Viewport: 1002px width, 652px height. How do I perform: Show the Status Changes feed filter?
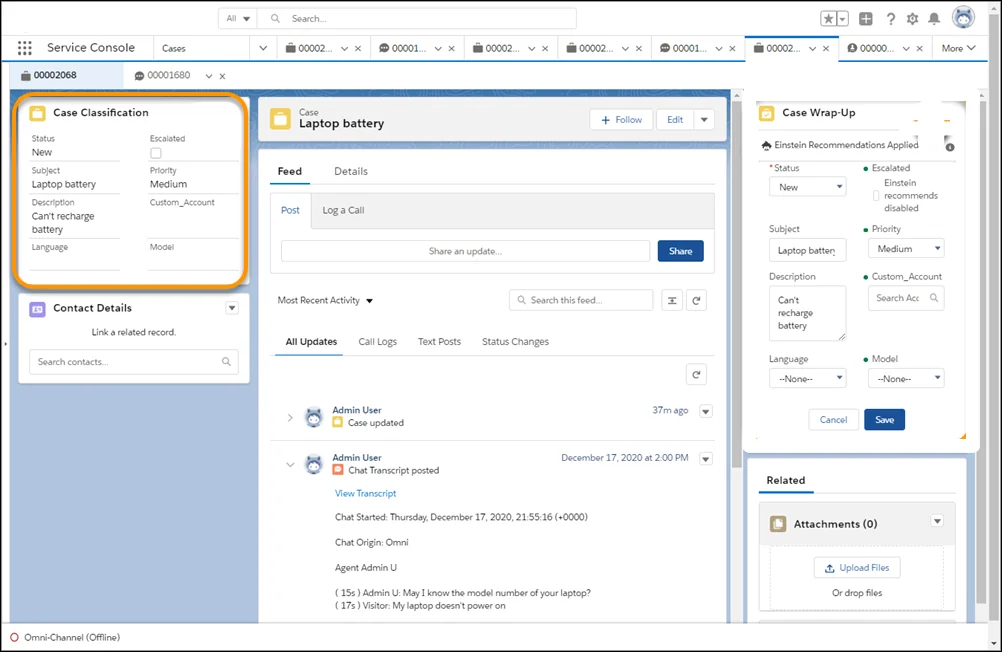click(x=515, y=342)
